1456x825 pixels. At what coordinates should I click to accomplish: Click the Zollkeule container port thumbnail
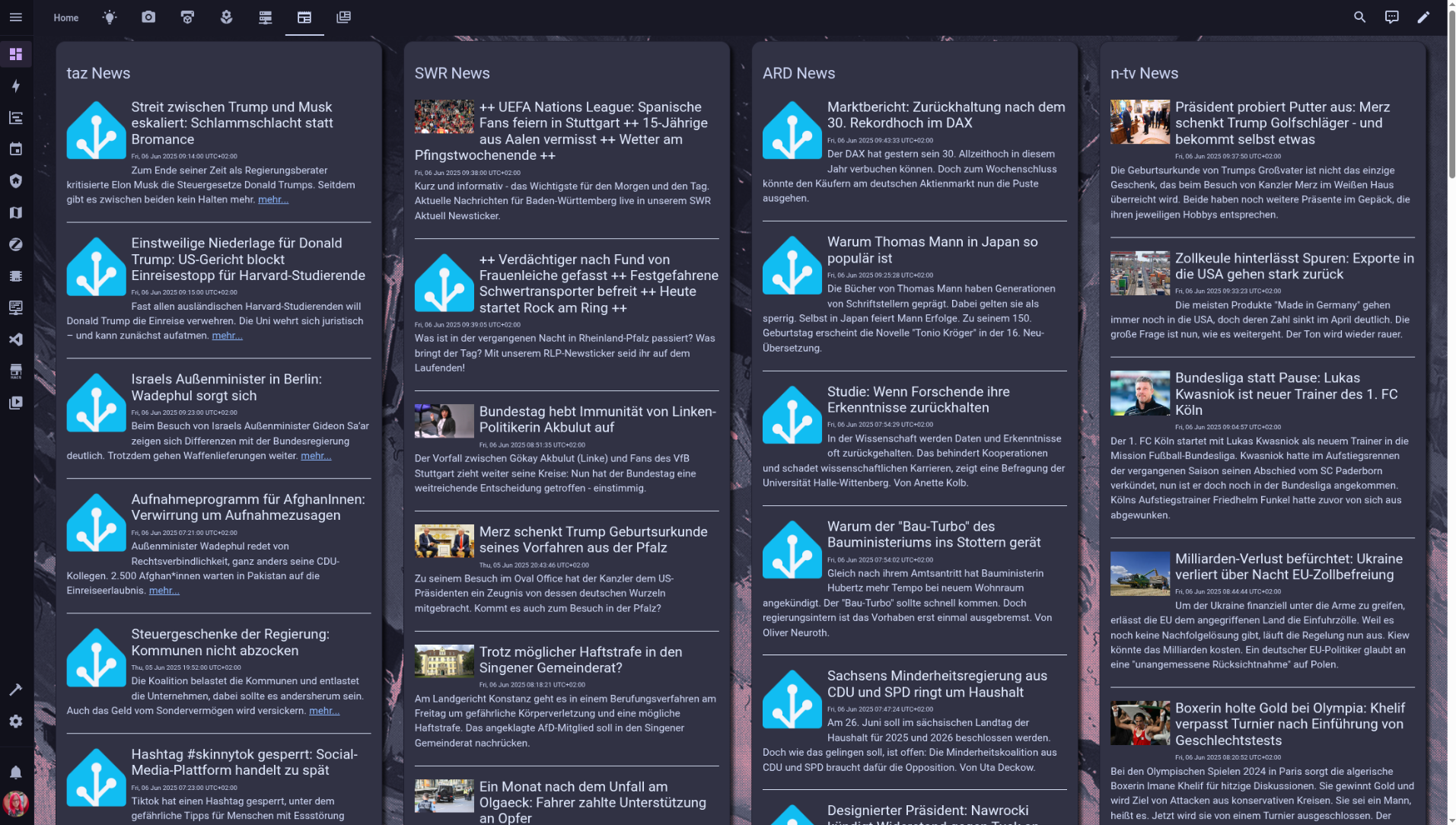tap(1140, 273)
